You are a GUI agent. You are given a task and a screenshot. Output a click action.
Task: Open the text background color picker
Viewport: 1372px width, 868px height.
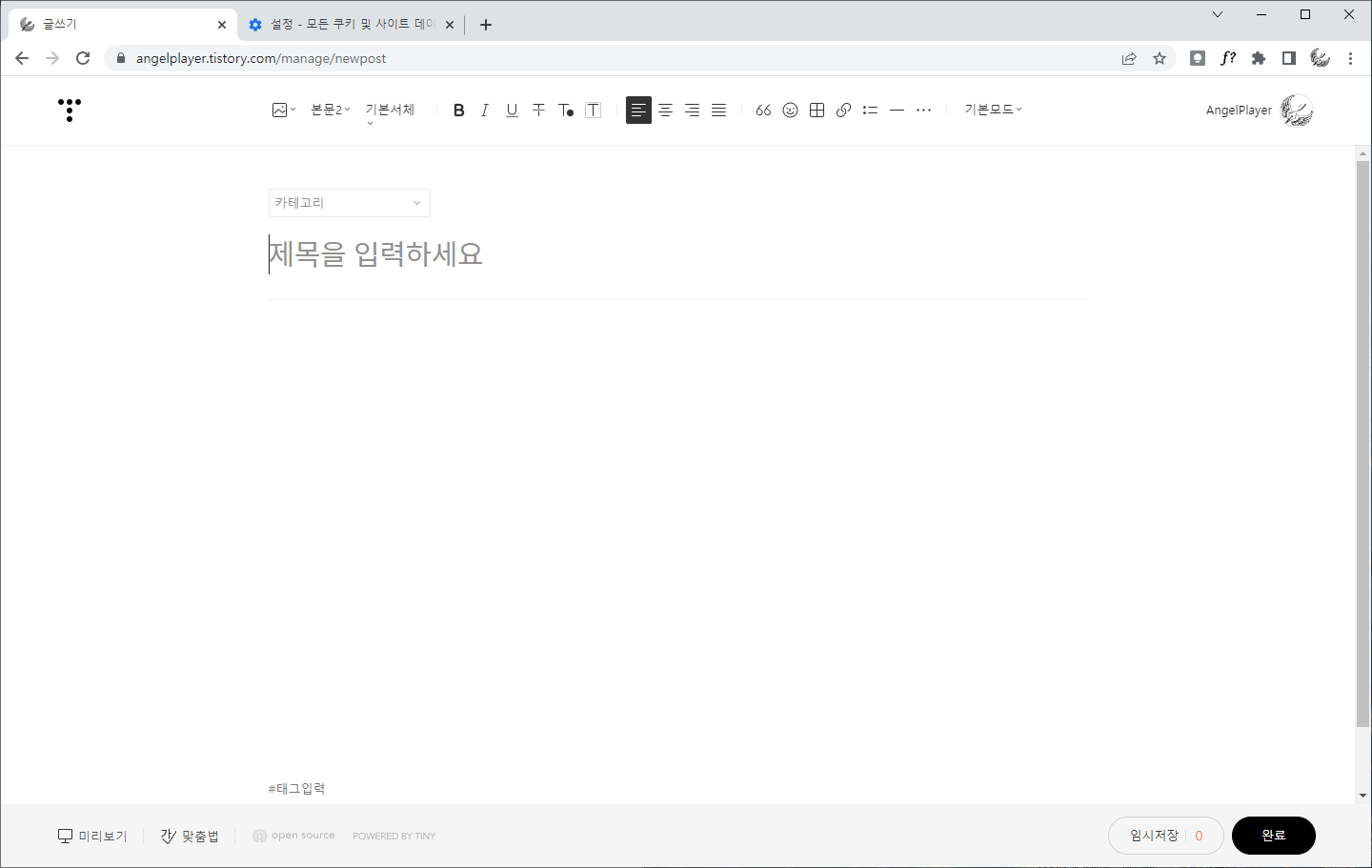(x=593, y=110)
